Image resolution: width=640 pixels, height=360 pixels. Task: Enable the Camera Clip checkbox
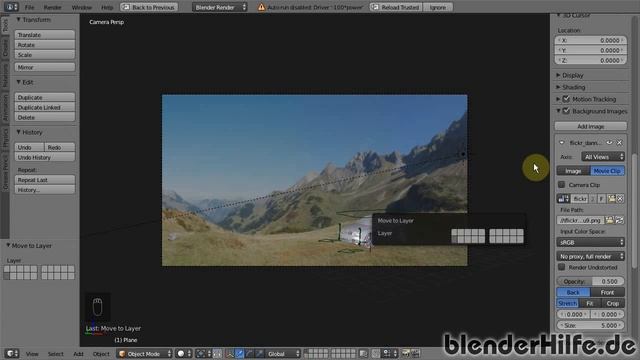562,185
